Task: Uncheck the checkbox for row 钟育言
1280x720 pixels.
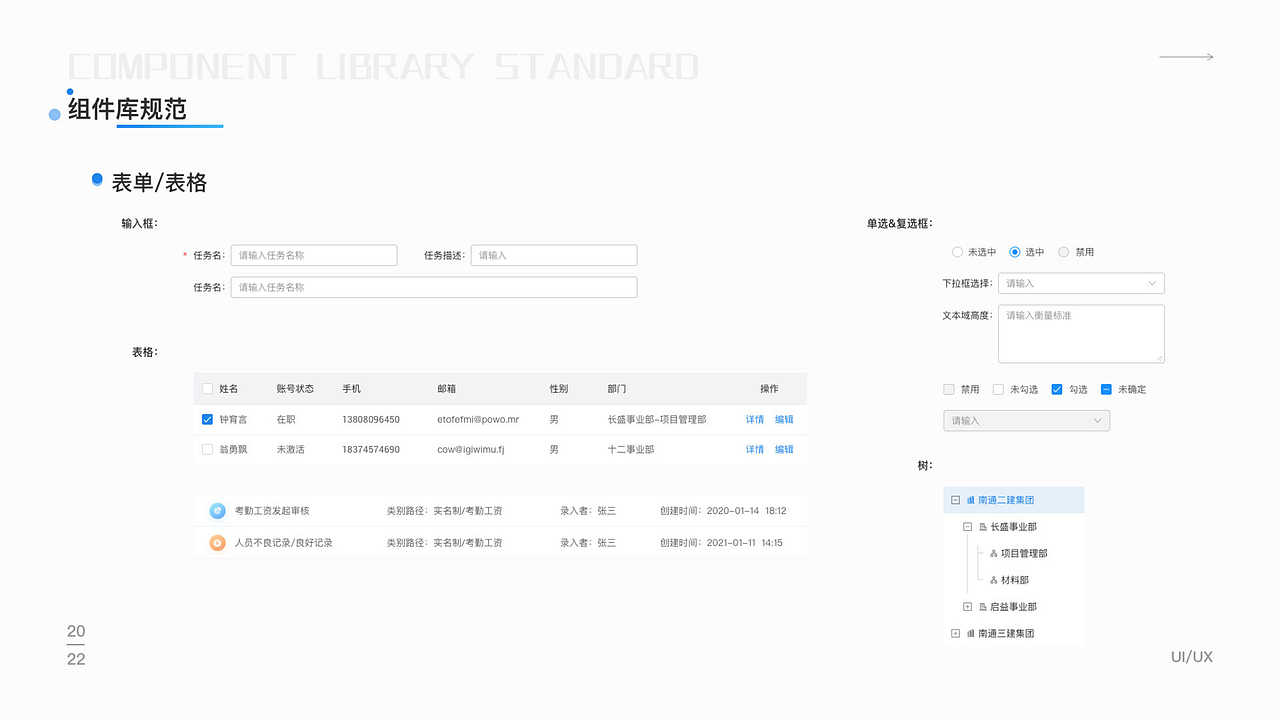Action: pos(207,420)
